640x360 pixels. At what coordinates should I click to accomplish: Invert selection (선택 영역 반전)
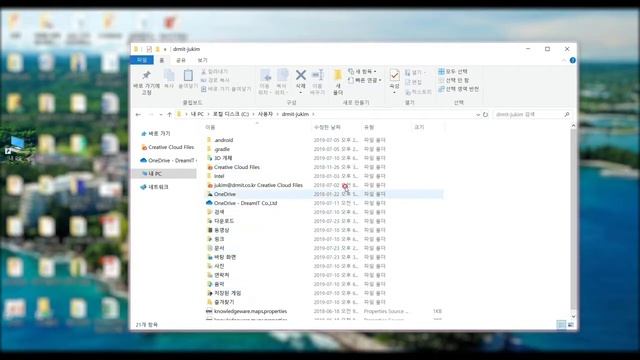(458, 89)
